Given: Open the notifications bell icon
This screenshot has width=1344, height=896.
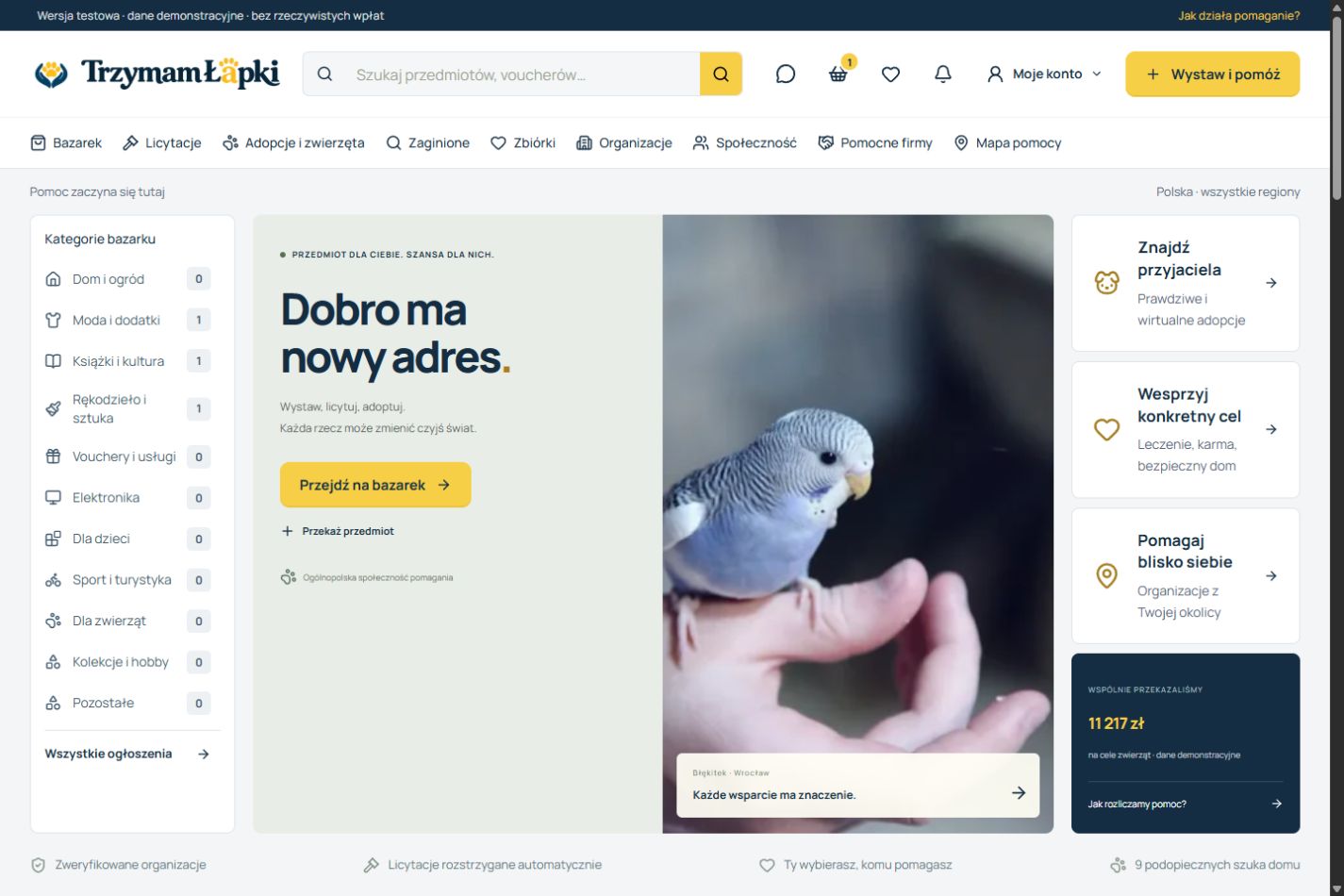Looking at the screenshot, I should pyautogui.click(x=943, y=74).
